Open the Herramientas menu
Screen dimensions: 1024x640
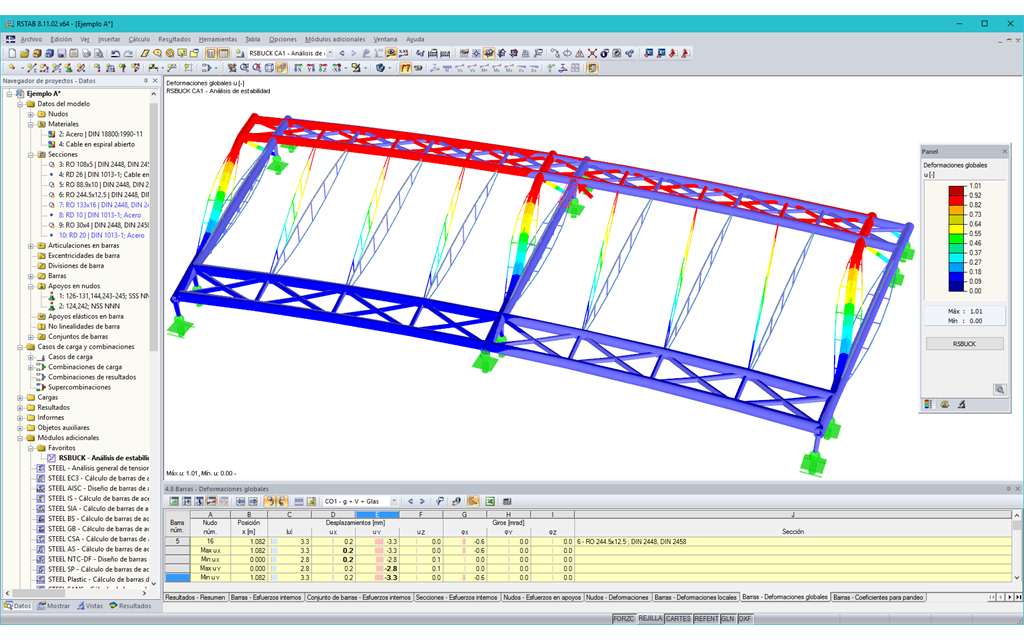click(217, 39)
